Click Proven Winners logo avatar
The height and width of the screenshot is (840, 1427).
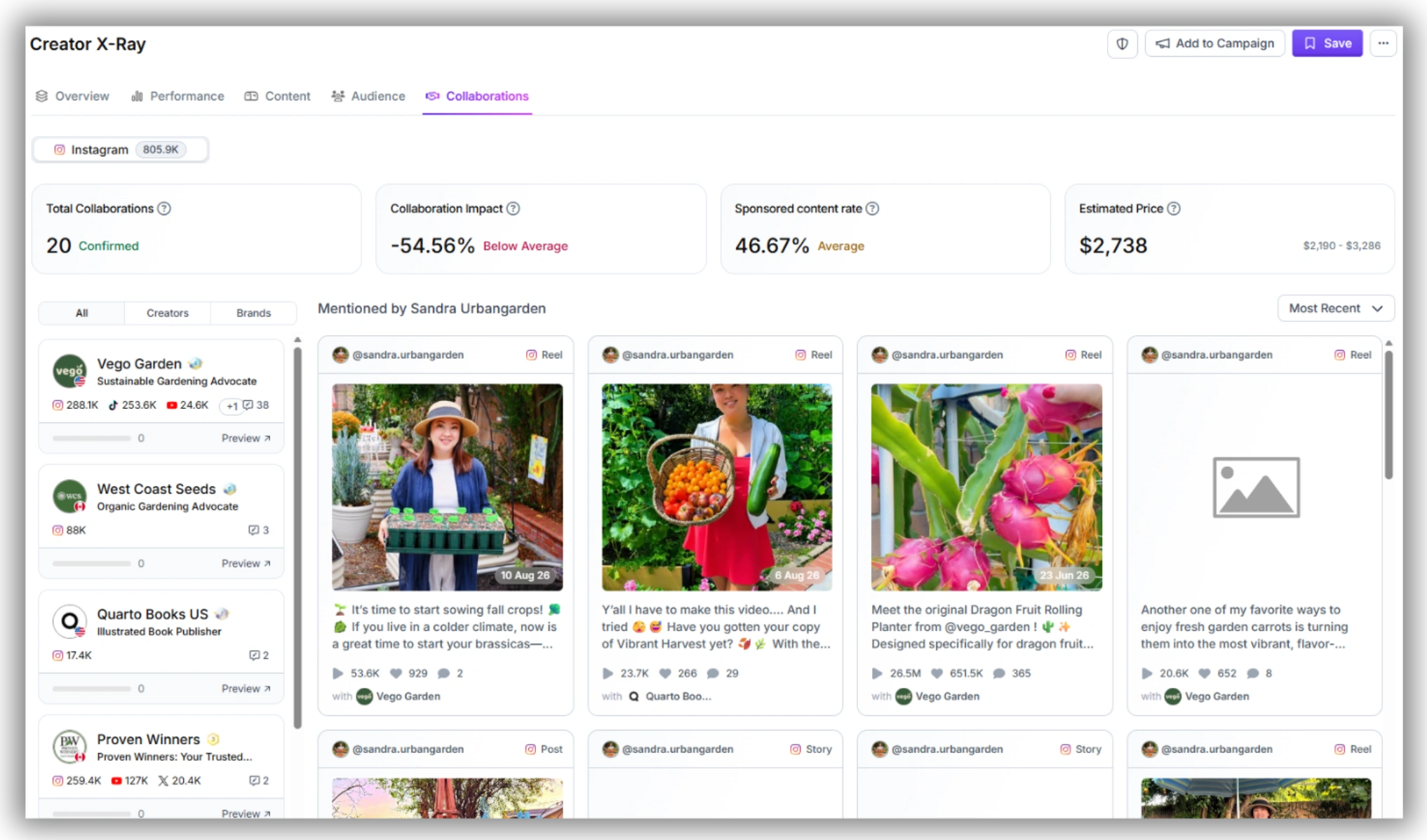pyautogui.click(x=69, y=747)
